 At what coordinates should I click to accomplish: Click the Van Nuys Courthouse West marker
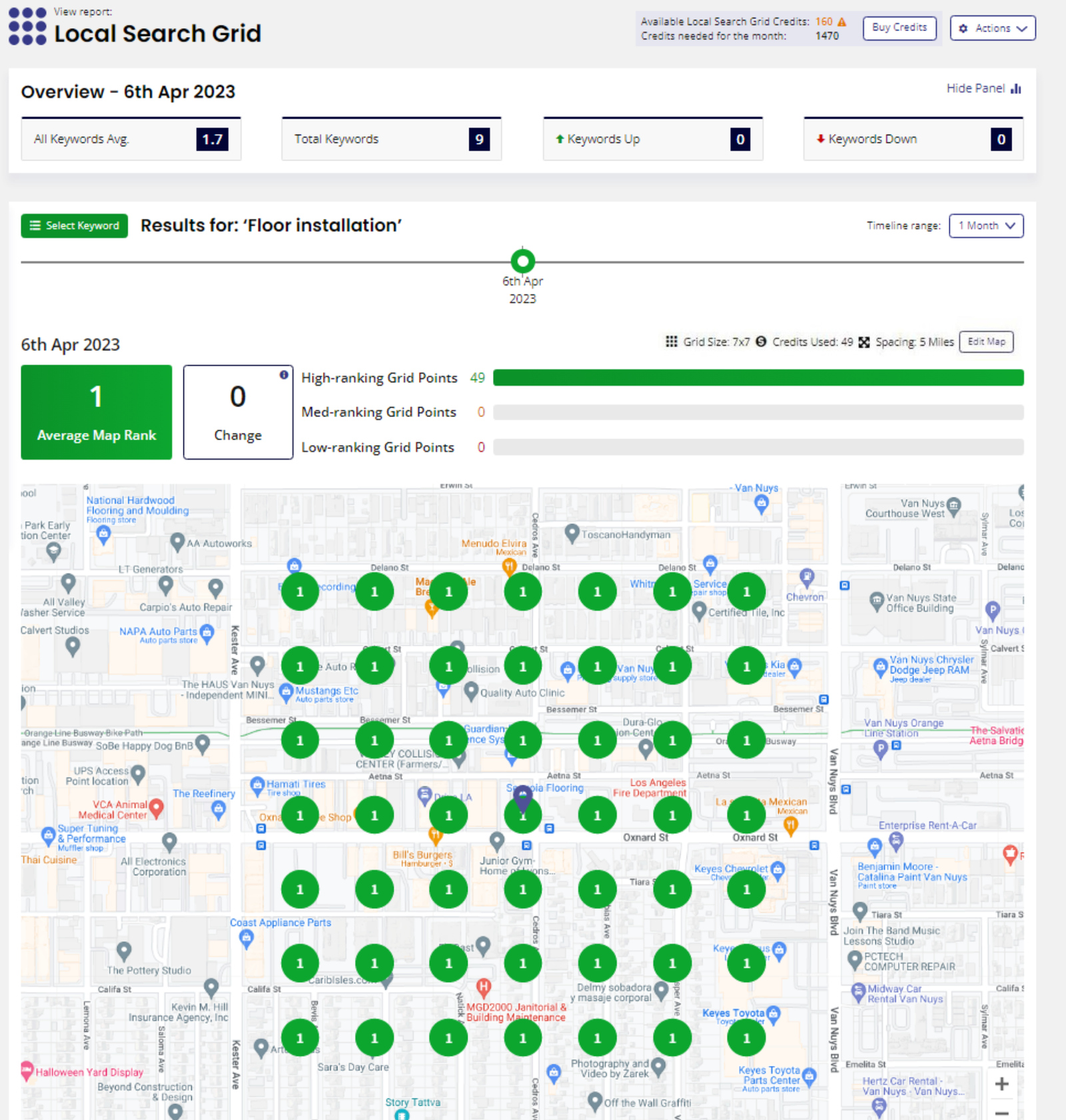click(x=954, y=505)
